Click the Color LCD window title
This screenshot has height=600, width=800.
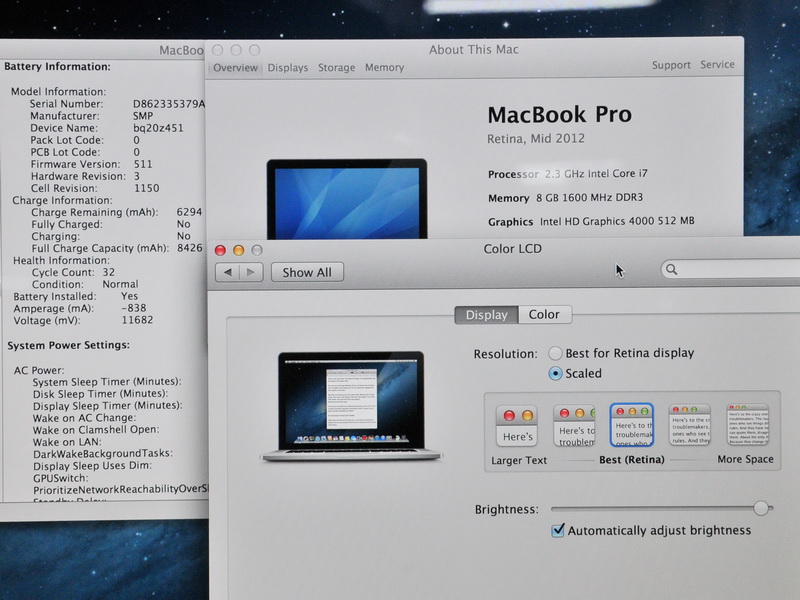point(512,249)
